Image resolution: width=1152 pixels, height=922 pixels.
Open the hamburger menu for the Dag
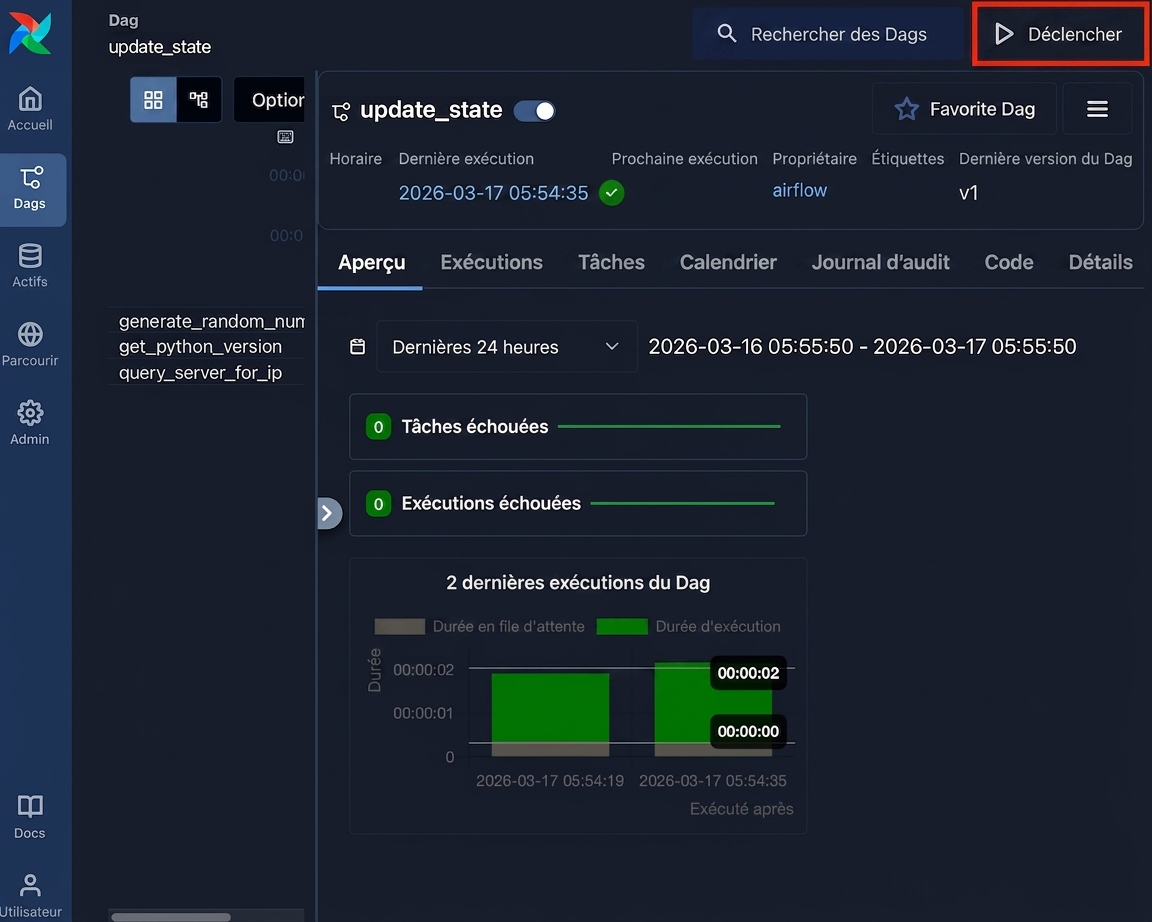point(1097,109)
